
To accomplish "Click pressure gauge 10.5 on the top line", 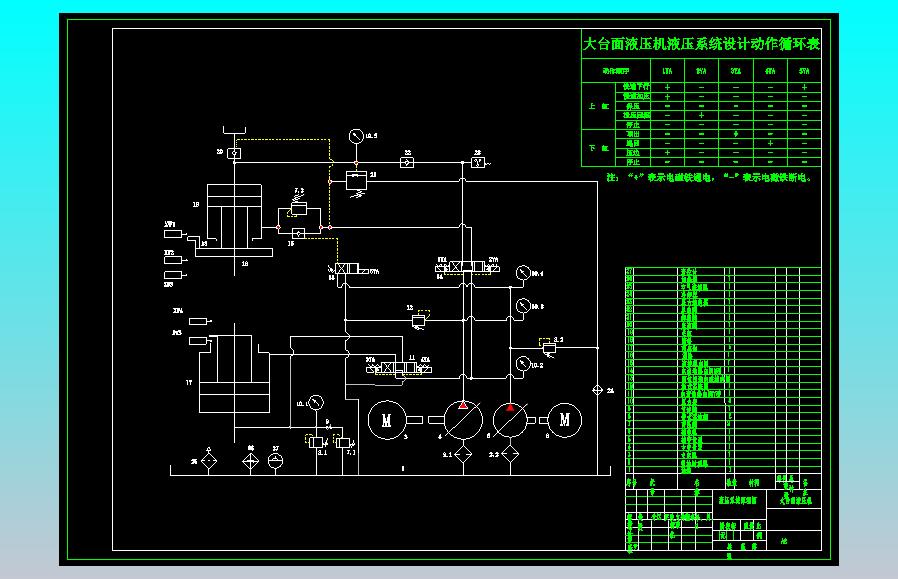I will (356, 136).
